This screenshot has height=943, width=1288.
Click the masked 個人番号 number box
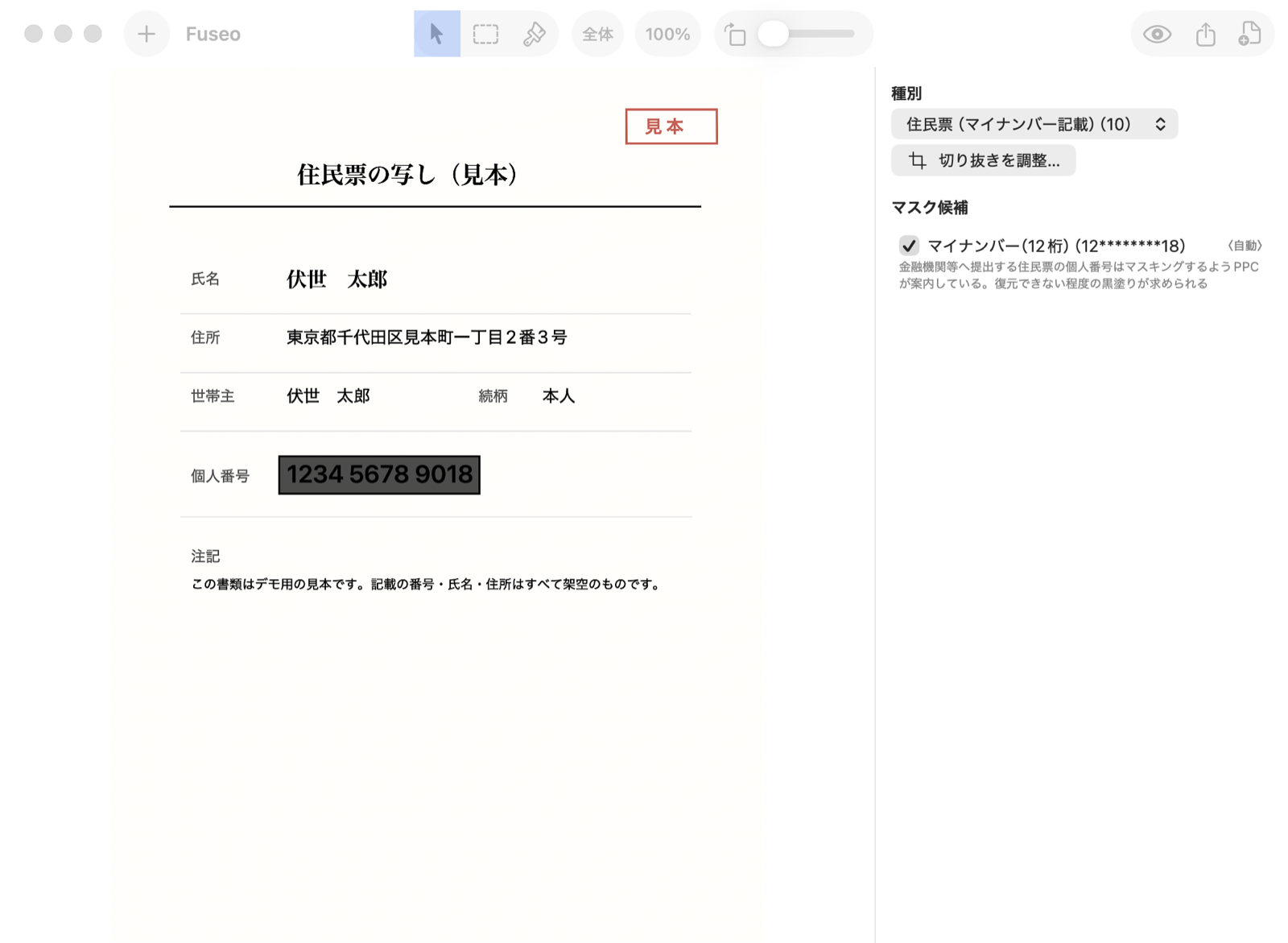click(x=379, y=474)
